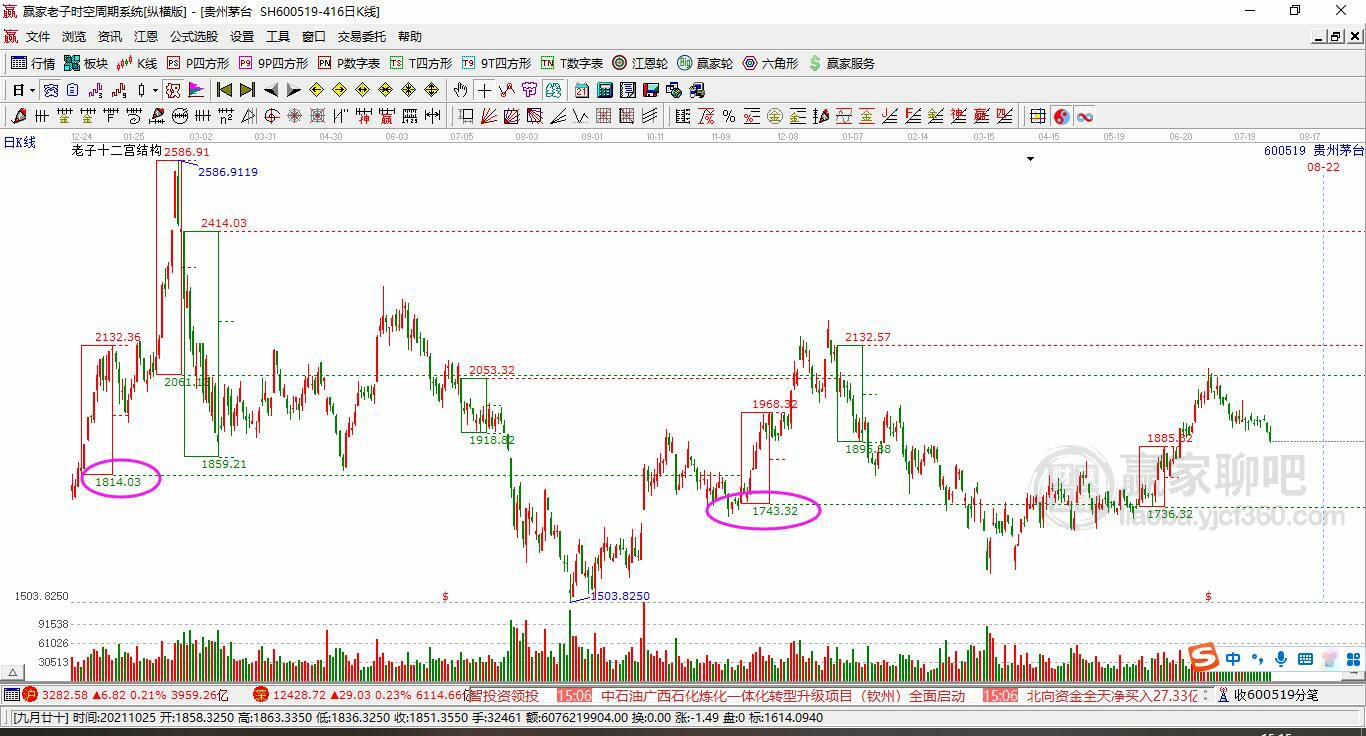This screenshot has height=736, width=1366.
Task: Click the Sogou input method S icon
Action: 1203,658
